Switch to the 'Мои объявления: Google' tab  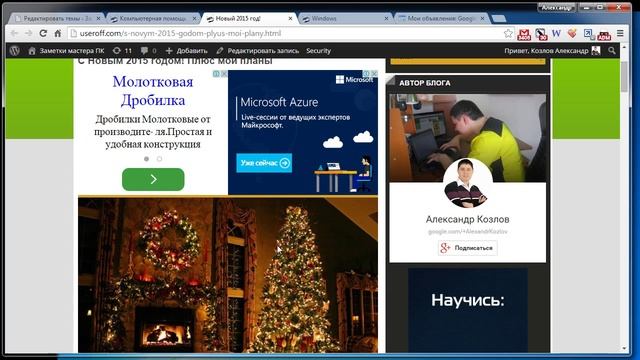441,18
